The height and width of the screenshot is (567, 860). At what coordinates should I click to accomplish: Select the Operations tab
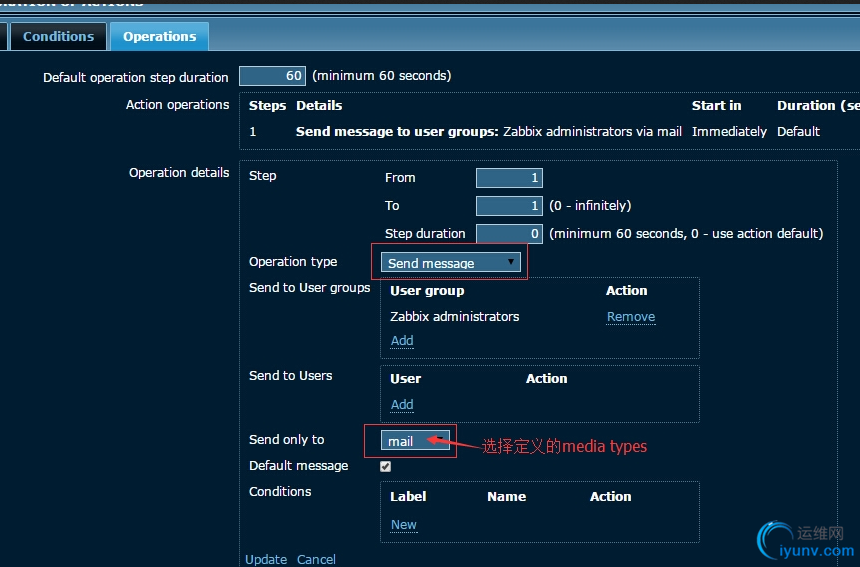tap(159, 36)
